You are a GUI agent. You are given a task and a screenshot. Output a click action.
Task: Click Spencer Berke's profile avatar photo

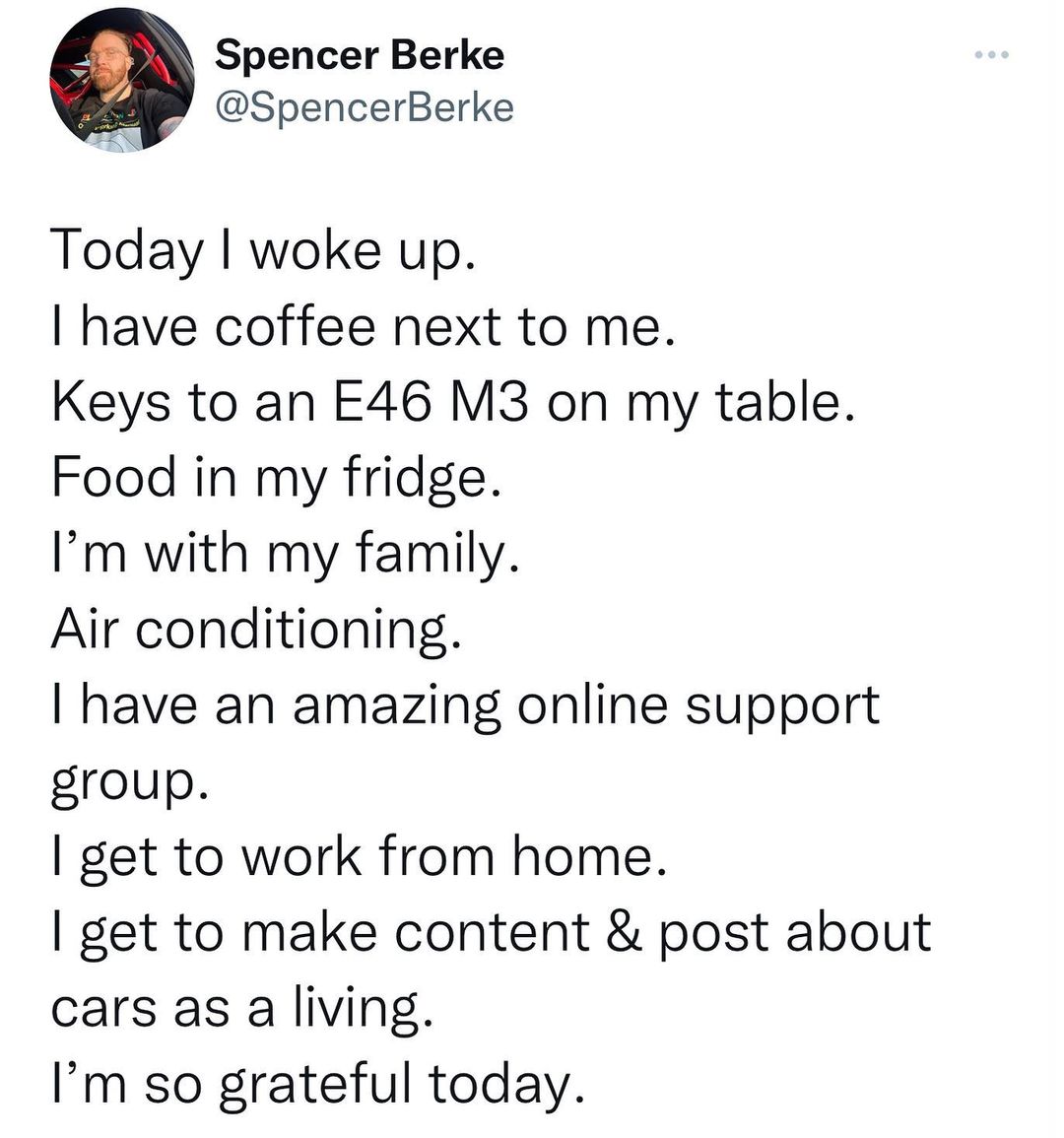click(x=122, y=81)
